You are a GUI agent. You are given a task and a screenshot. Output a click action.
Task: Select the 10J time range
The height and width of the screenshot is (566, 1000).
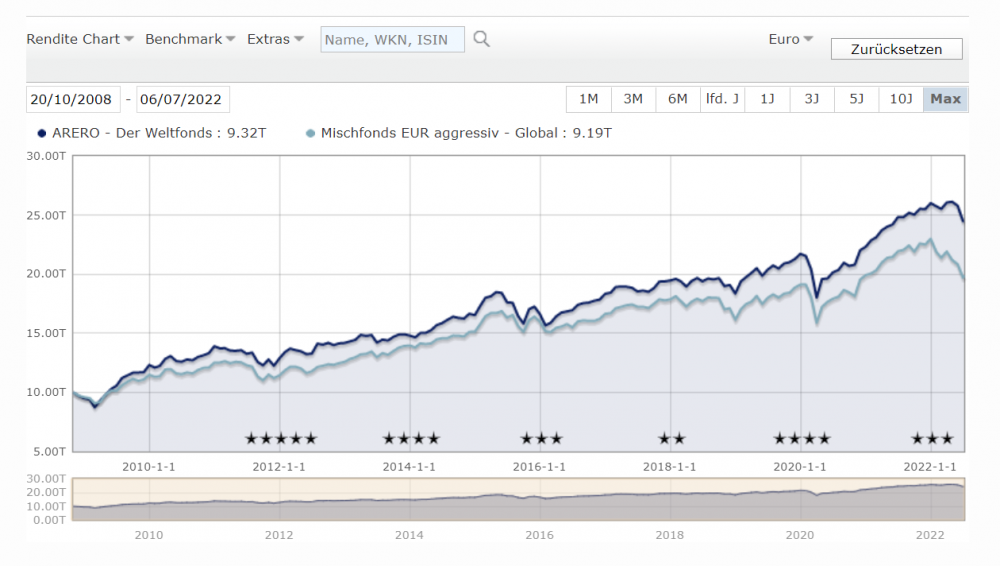pos(901,99)
